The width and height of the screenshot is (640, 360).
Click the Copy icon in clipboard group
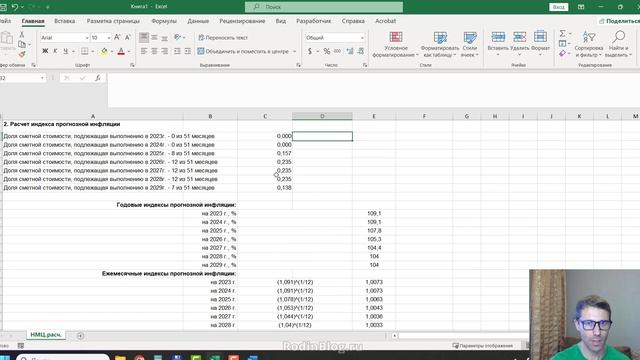coord(22,44)
